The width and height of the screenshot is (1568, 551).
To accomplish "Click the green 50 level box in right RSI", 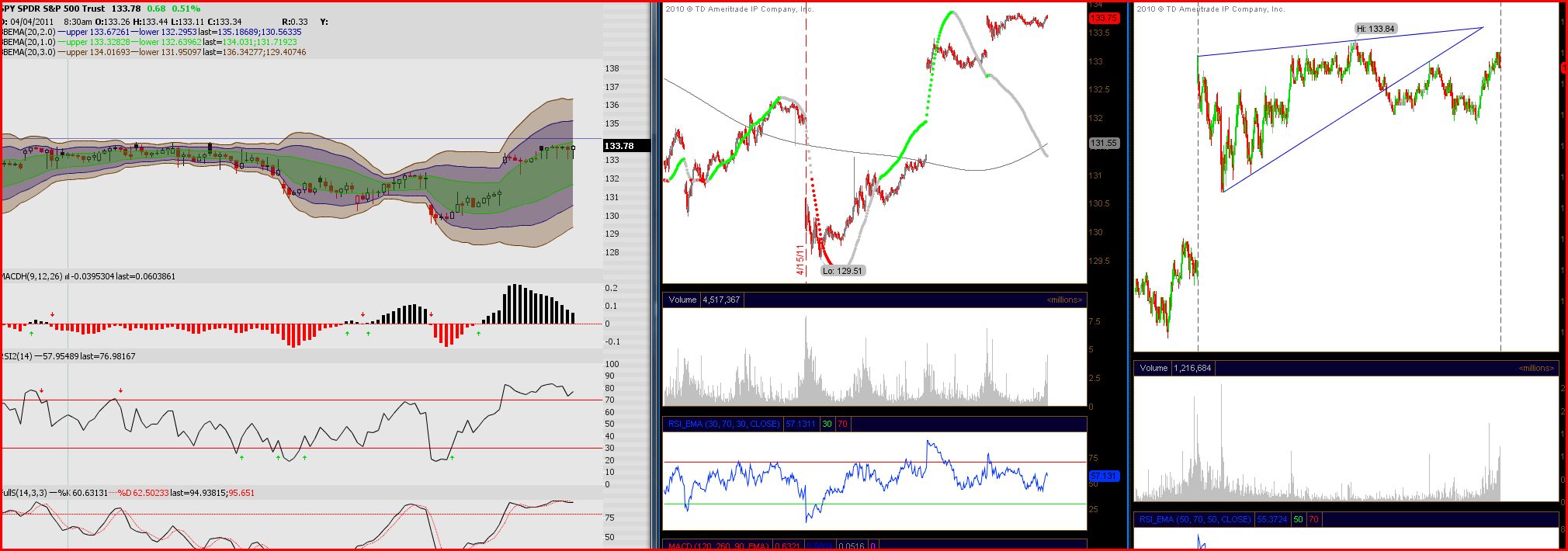I will 1298,519.
